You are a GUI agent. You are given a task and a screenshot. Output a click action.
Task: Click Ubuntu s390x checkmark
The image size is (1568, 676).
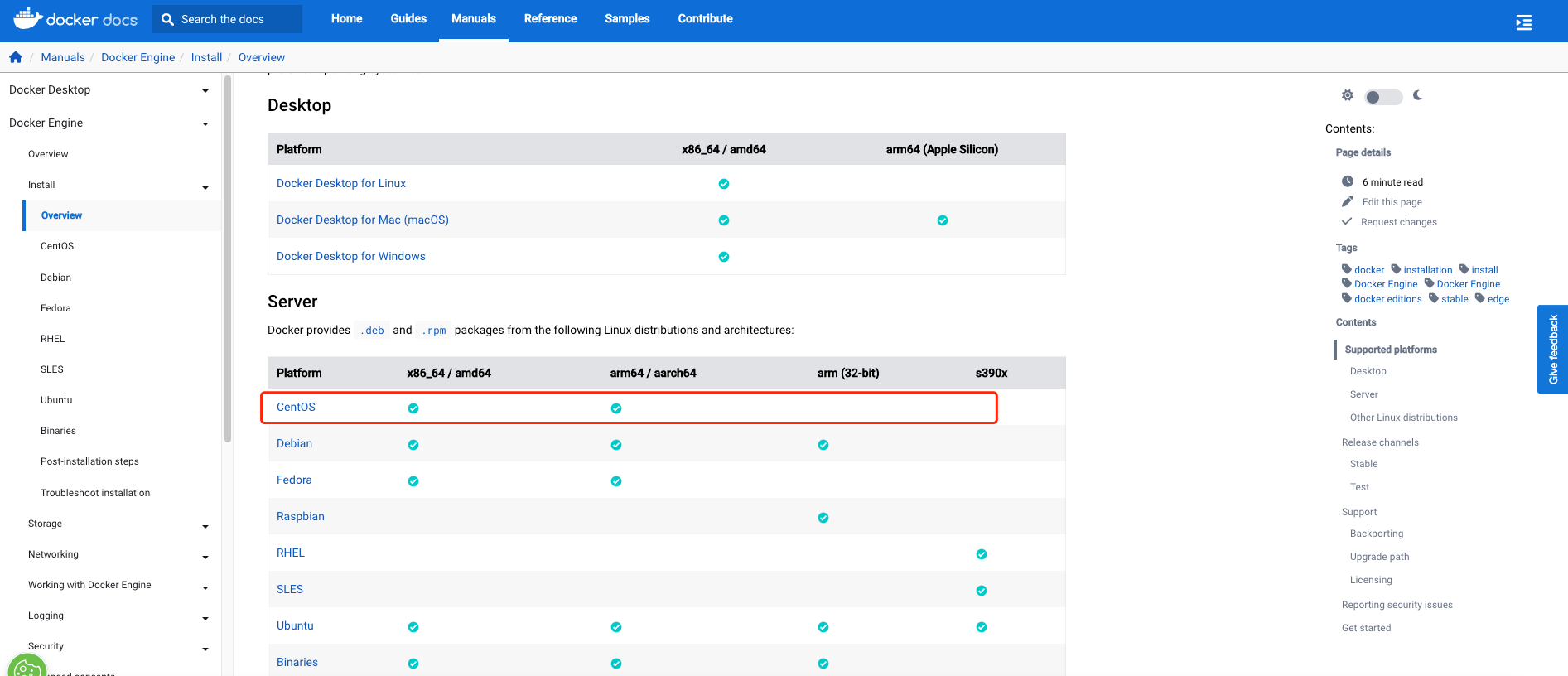point(982,627)
